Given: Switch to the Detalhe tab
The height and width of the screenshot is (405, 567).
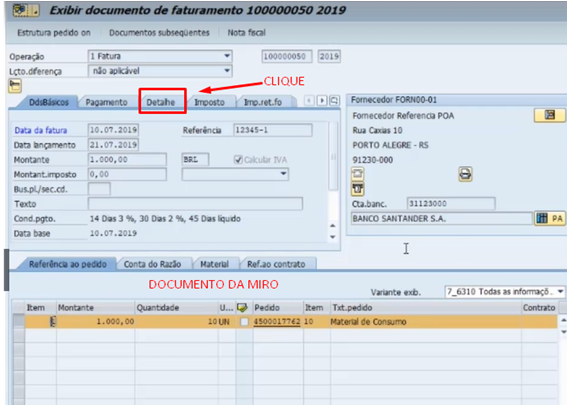Looking at the screenshot, I should click(x=161, y=102).
